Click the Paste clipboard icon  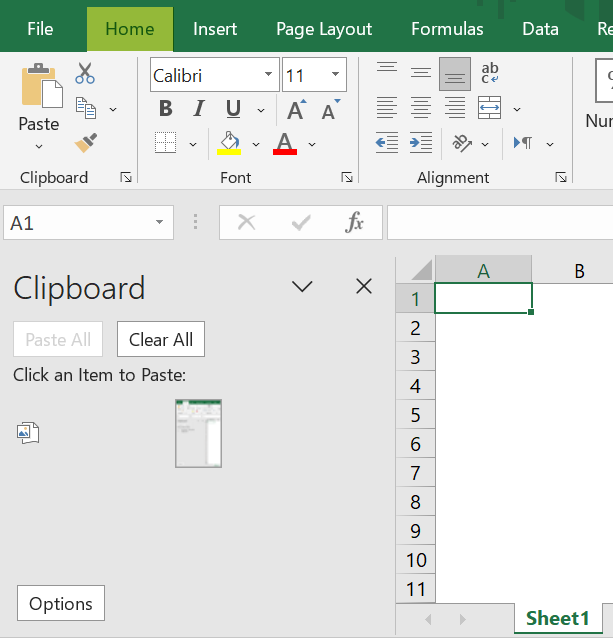click(41, 85)
